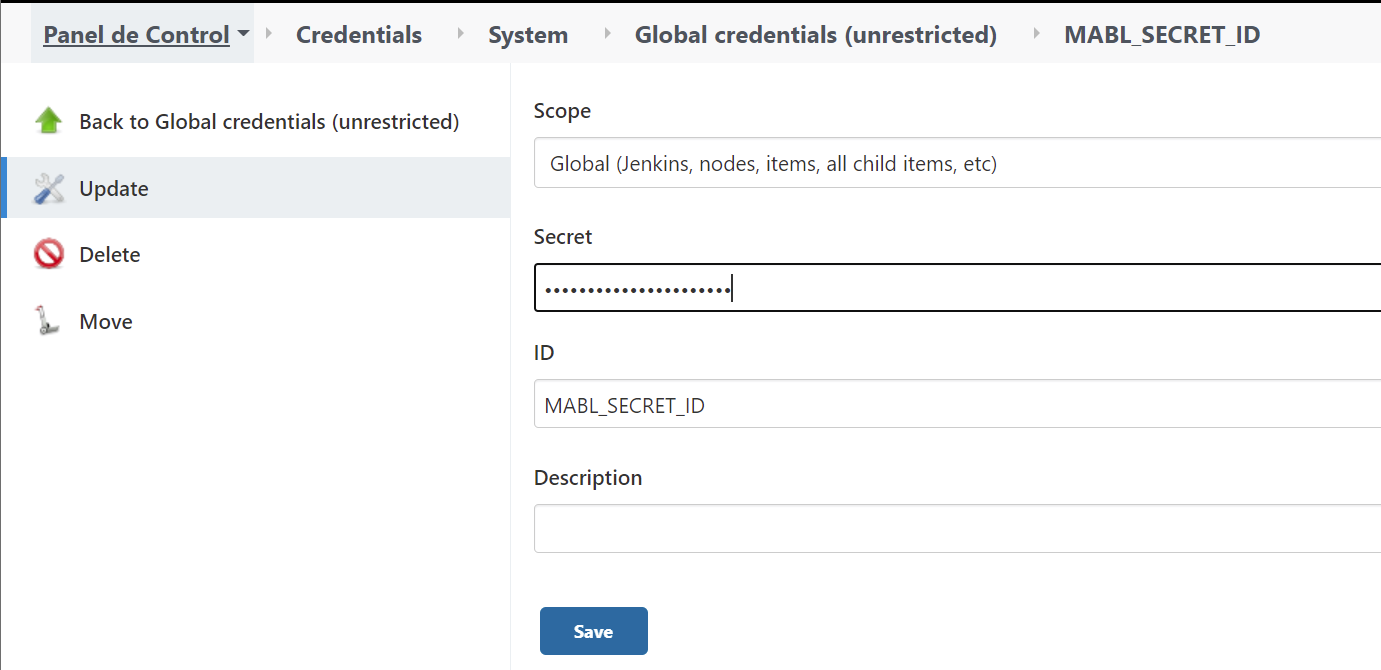Click the Update tools icon
The width and height of the screenshot is (1381, 670).
[48, 188]
